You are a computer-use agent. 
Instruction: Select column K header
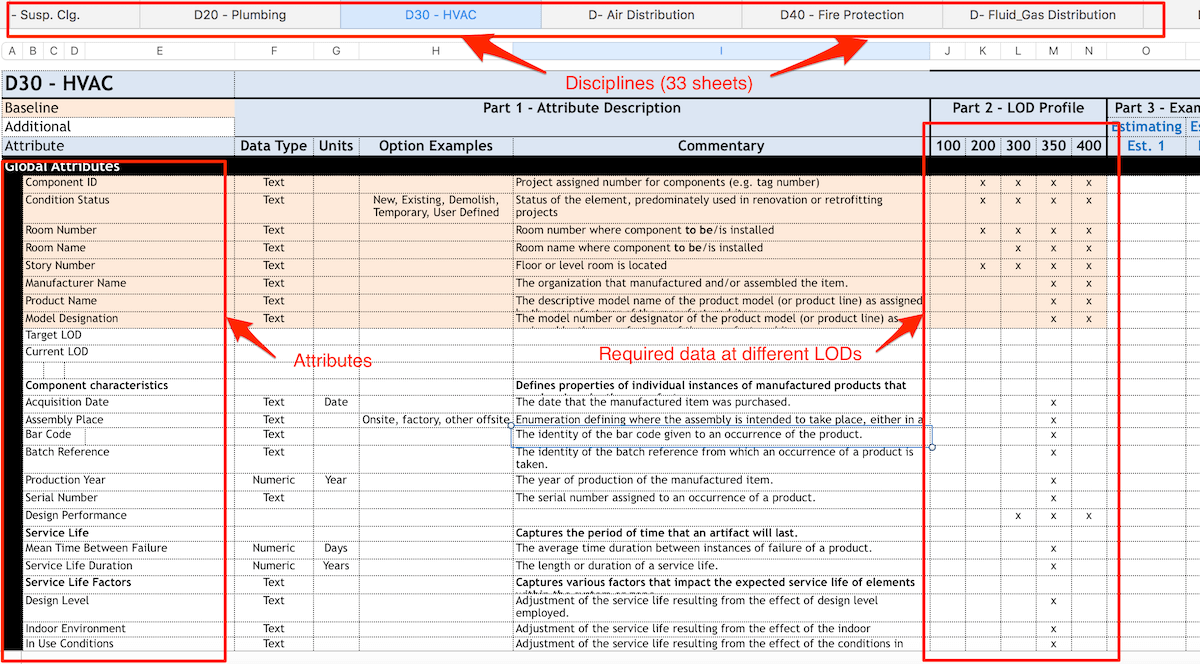coord(983,51)
